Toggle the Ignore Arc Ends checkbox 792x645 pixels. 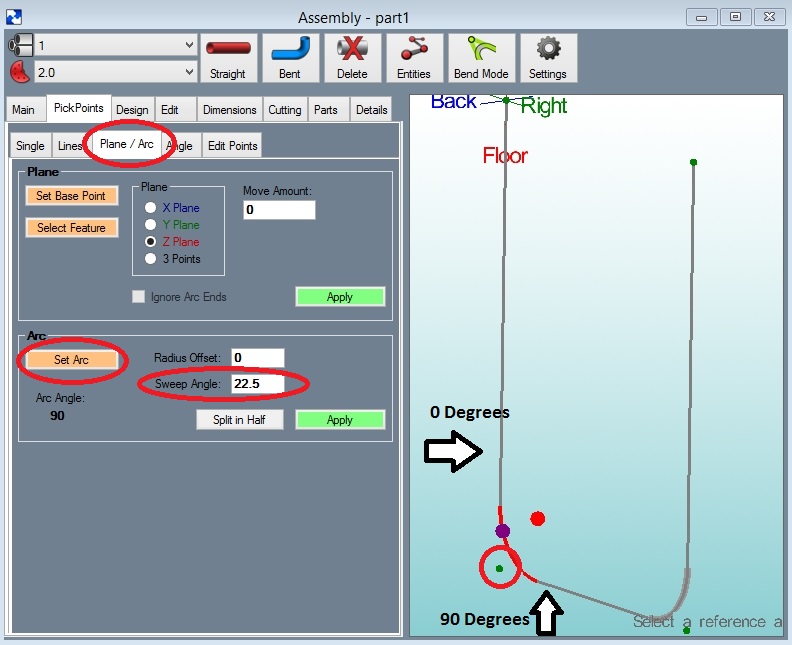pyautogui.click(x=138, y=296)
